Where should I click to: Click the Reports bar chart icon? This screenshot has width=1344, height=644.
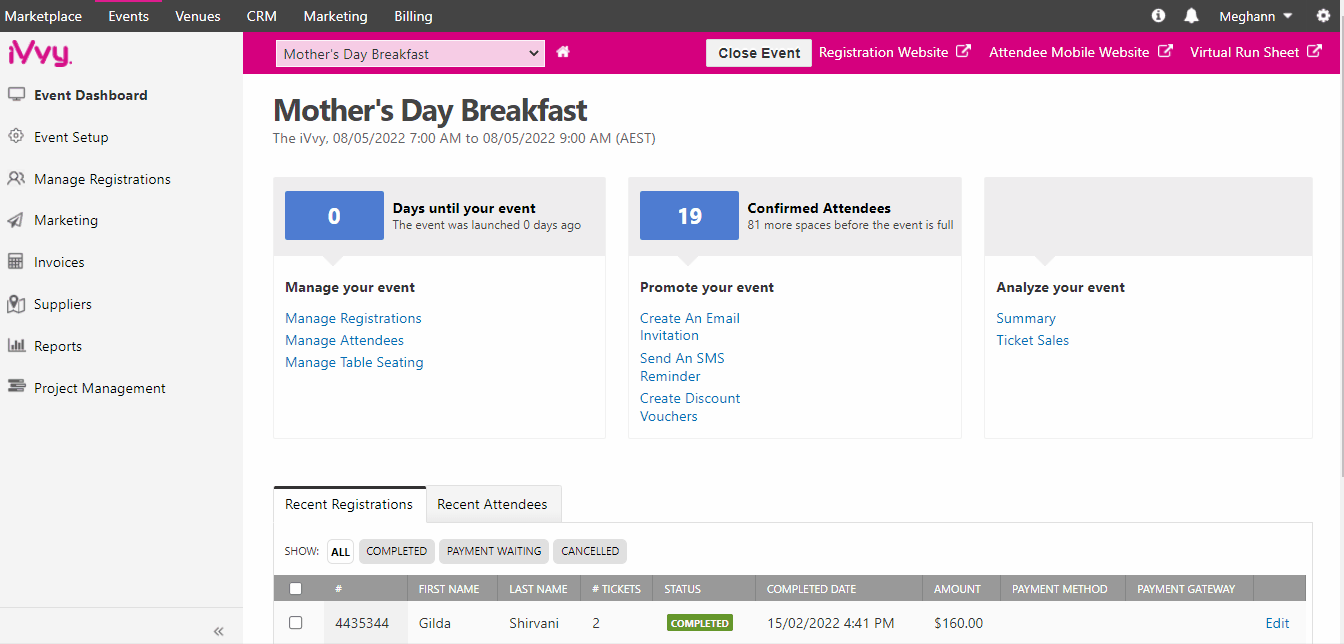point(16,346)
